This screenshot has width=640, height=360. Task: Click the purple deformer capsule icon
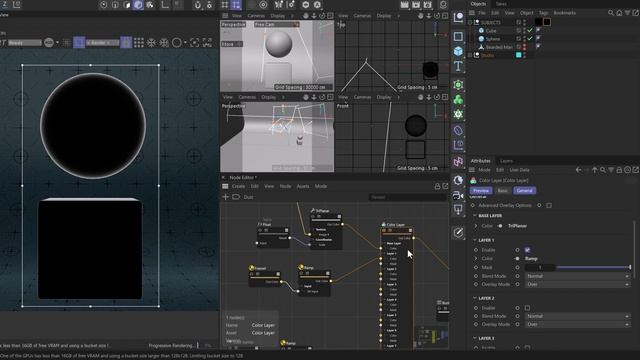click(458, 130)
